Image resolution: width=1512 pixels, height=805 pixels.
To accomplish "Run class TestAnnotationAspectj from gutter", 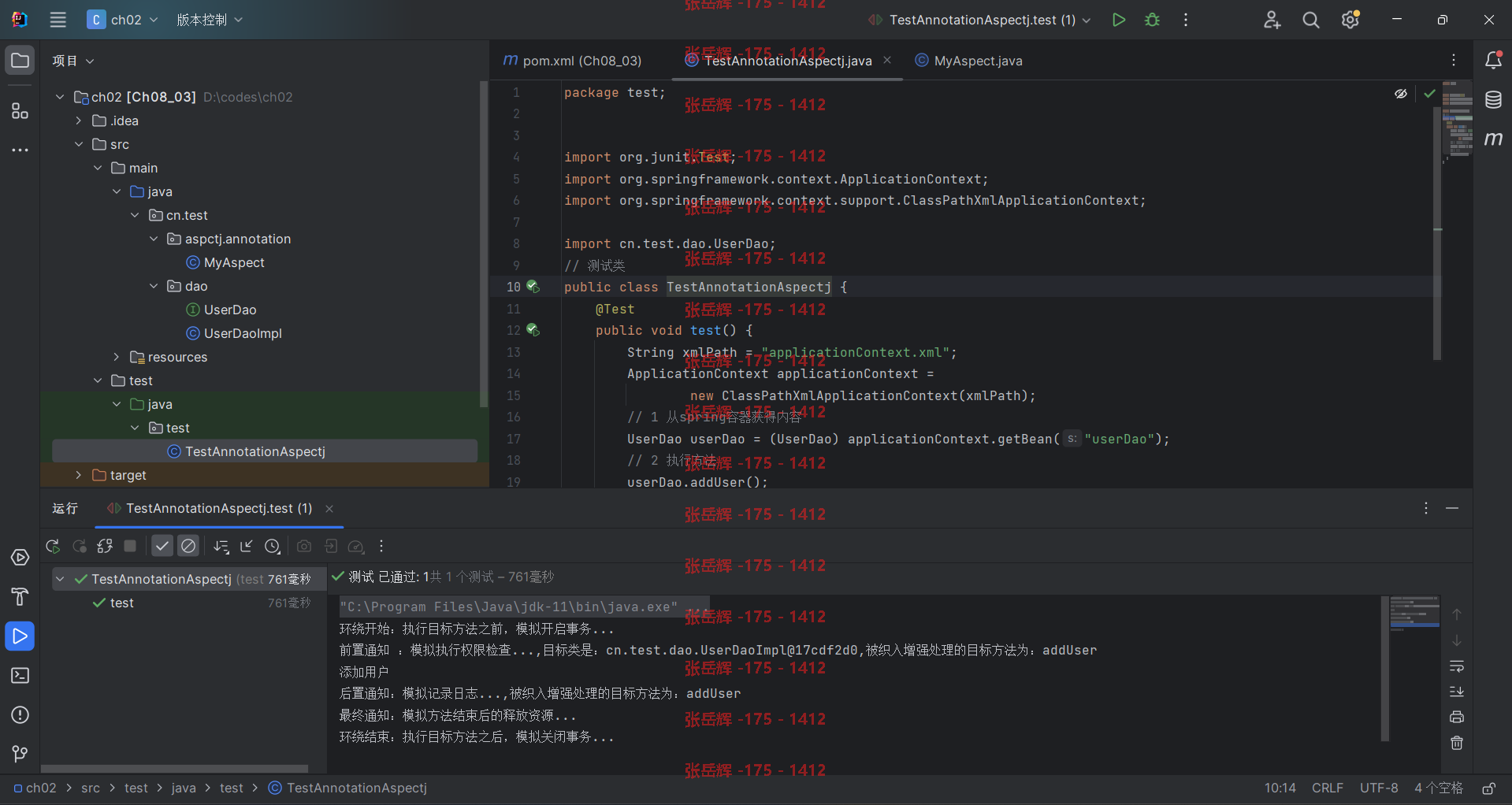I will pos(533,287).
